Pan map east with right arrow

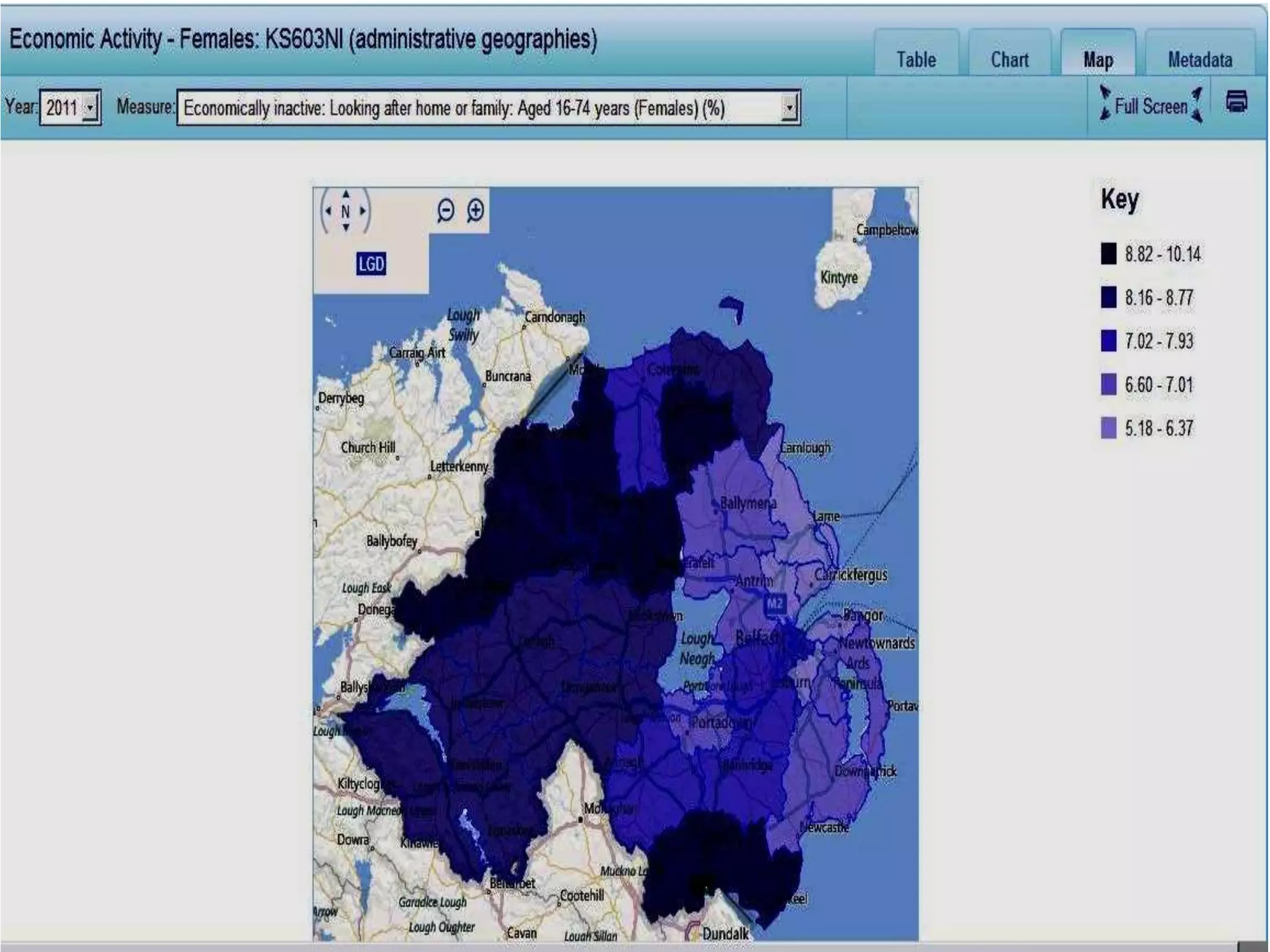pos(363,211)
